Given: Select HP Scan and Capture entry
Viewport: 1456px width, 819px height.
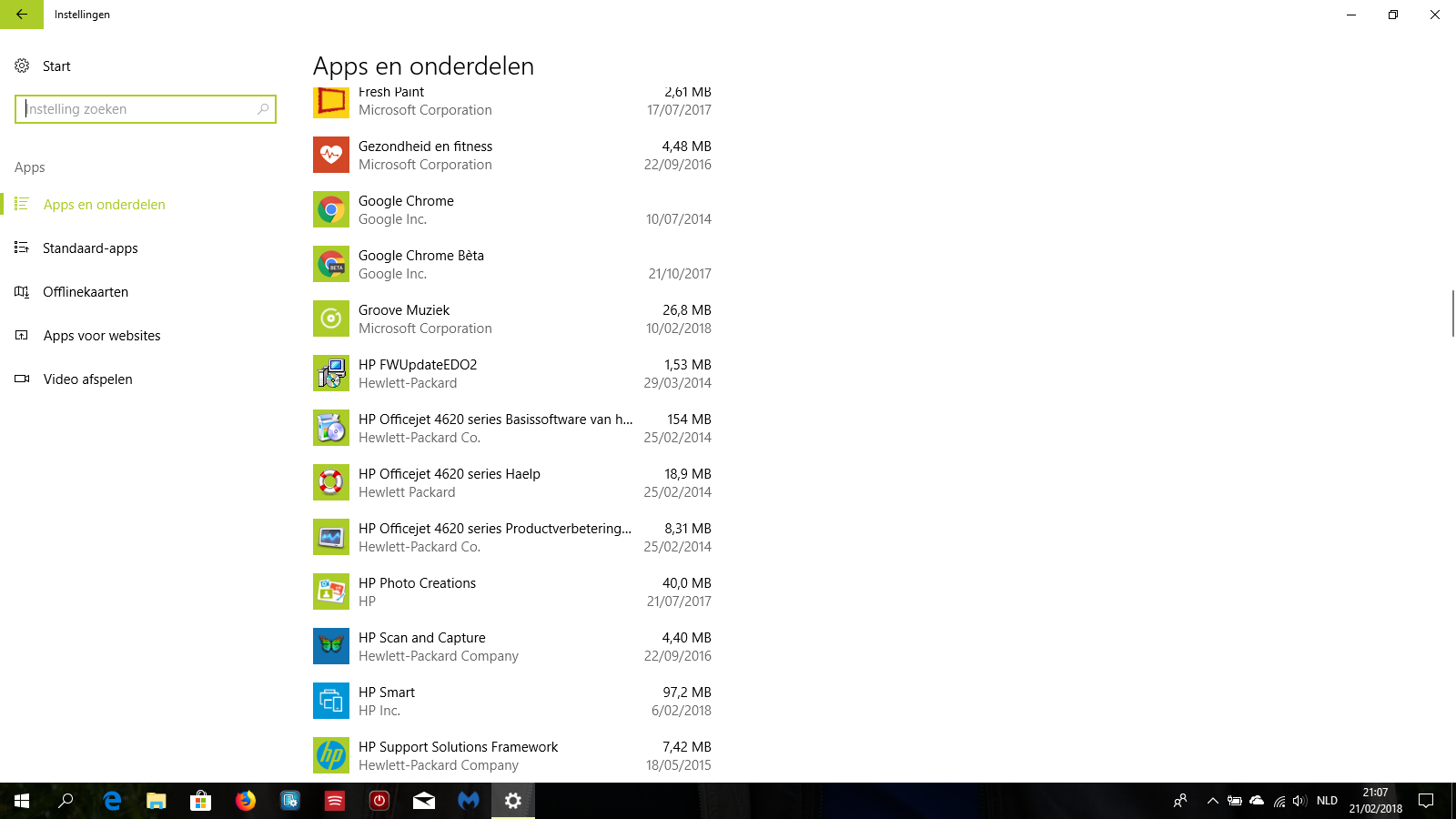Looking at the screenshot, I should (512, 646).
